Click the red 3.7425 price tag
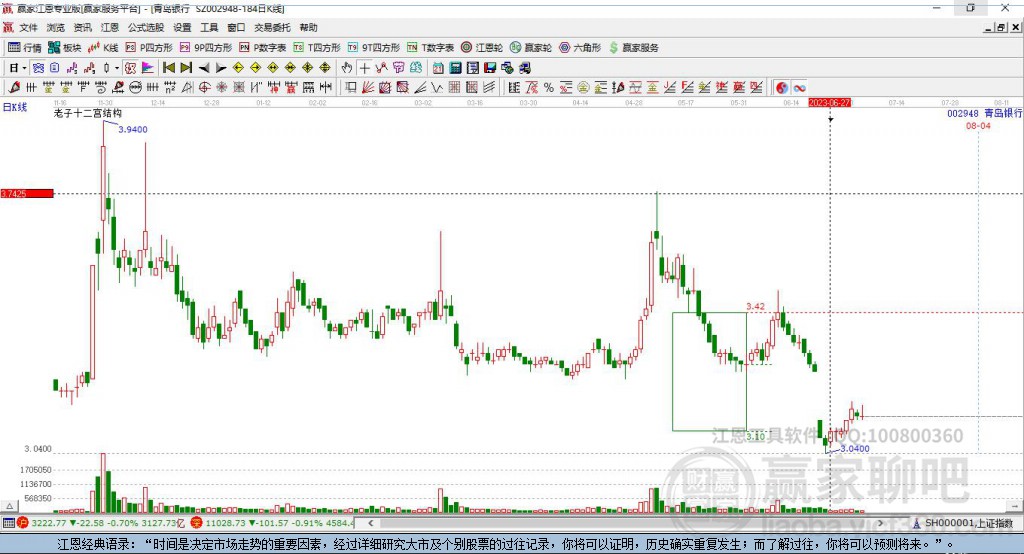 27,193
